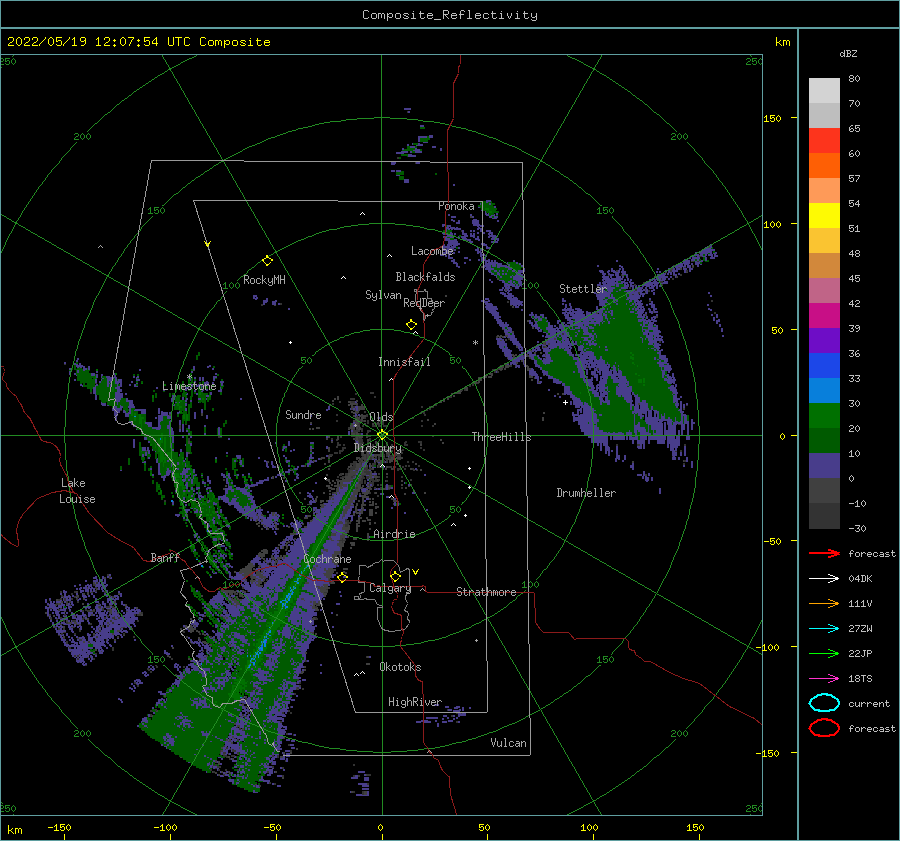Click the asterisk marker above Limestone

(x=189, y=377)
